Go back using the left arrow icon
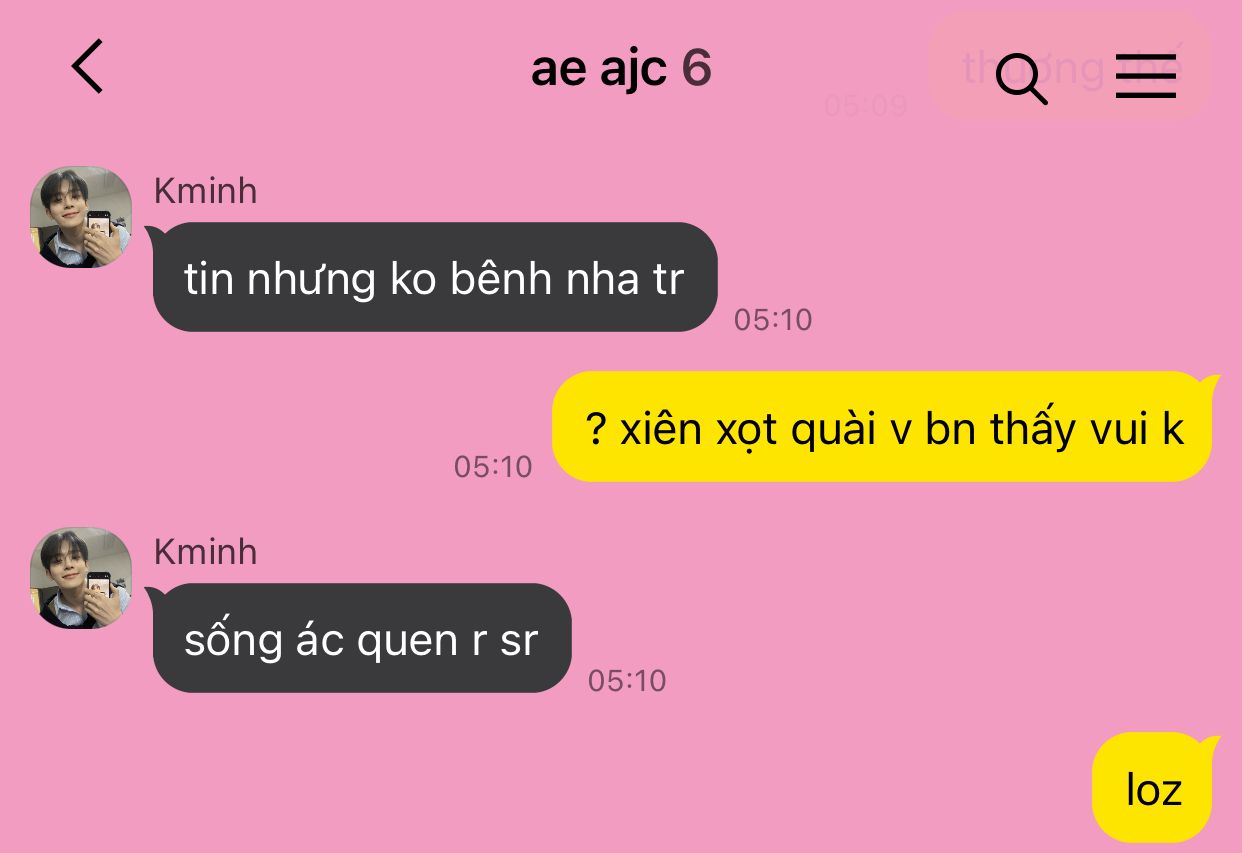 (x=88, y=67)
